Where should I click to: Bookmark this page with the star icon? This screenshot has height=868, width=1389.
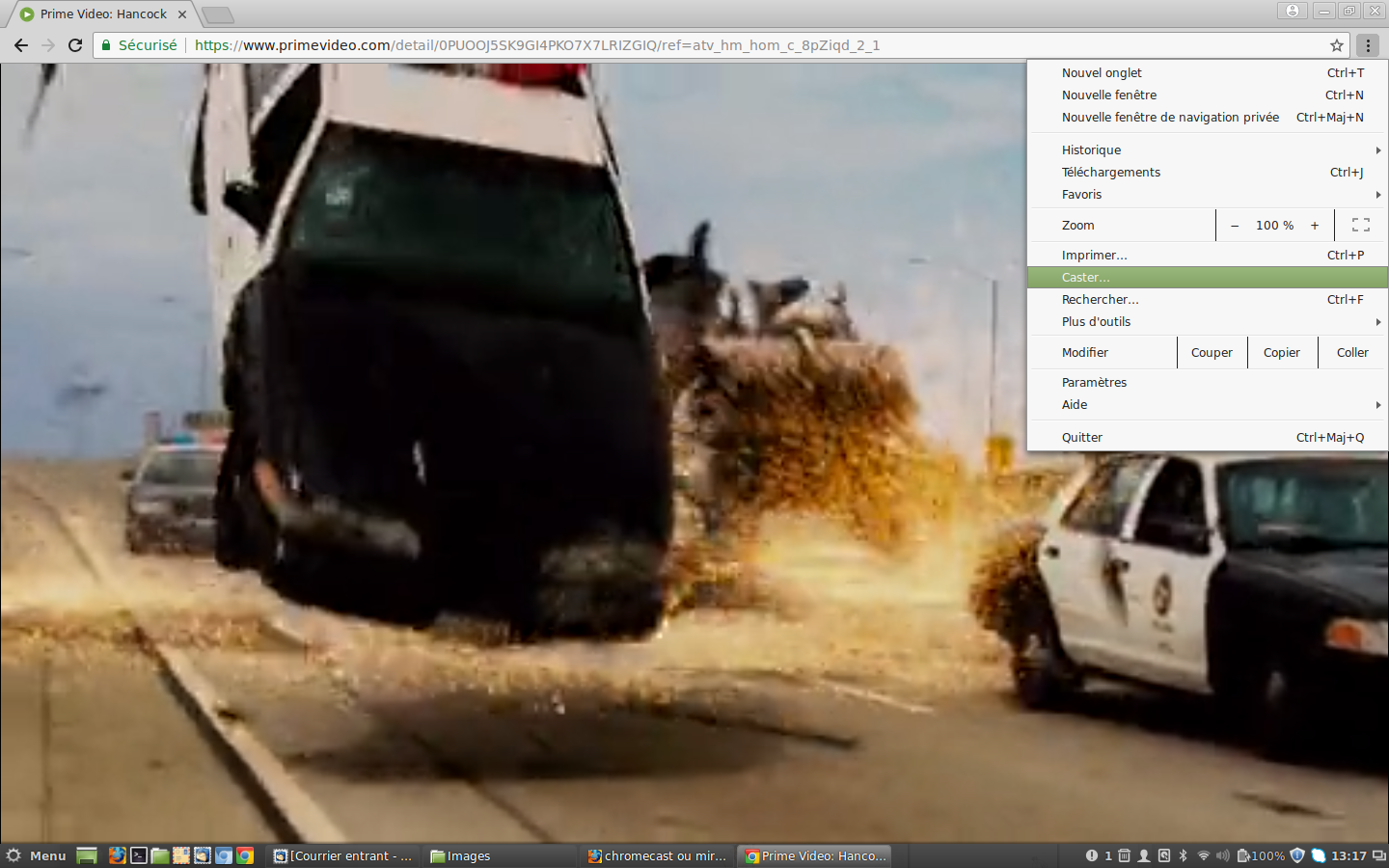[1337, 45]
